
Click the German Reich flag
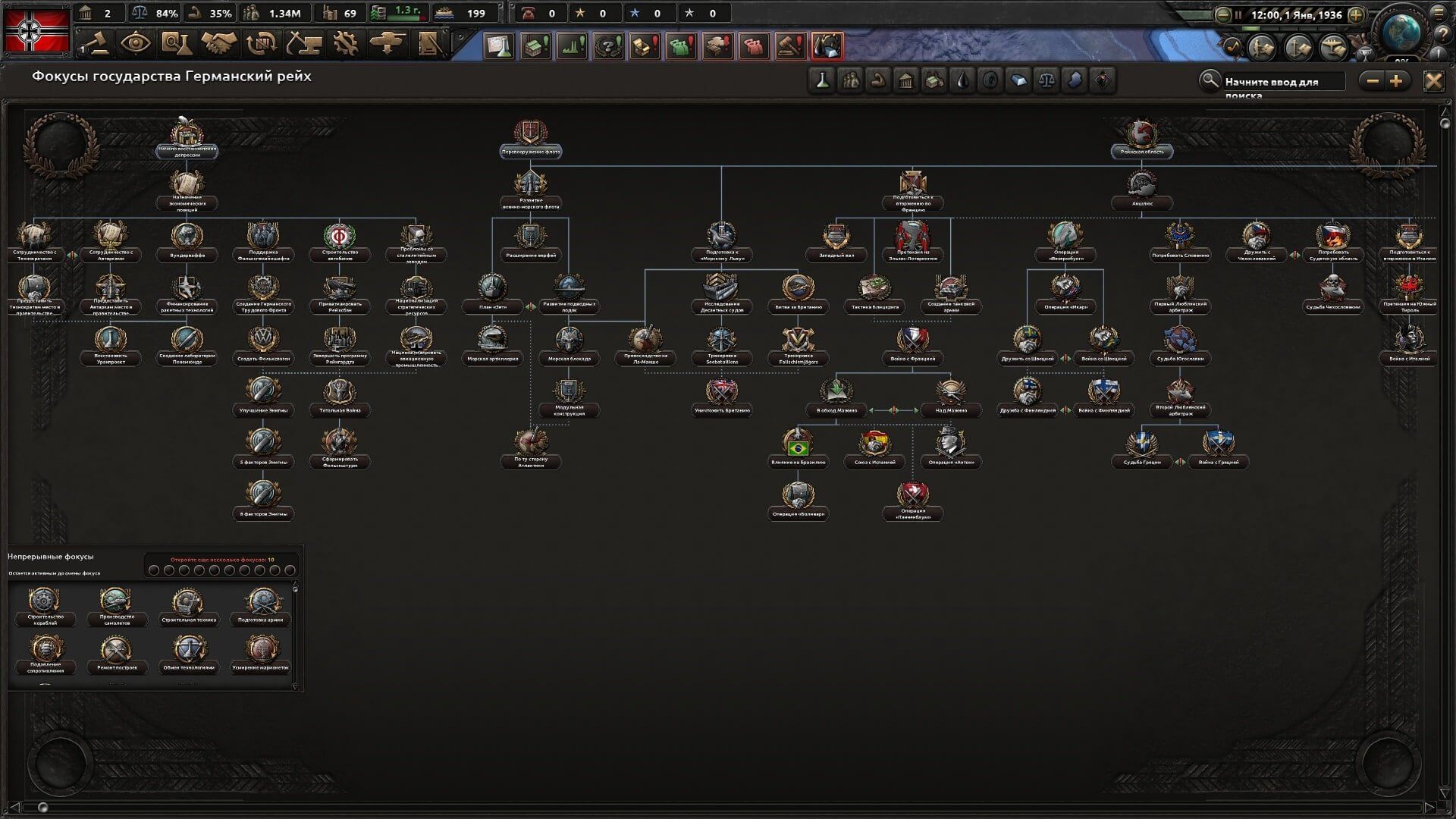tap(36, 30)
